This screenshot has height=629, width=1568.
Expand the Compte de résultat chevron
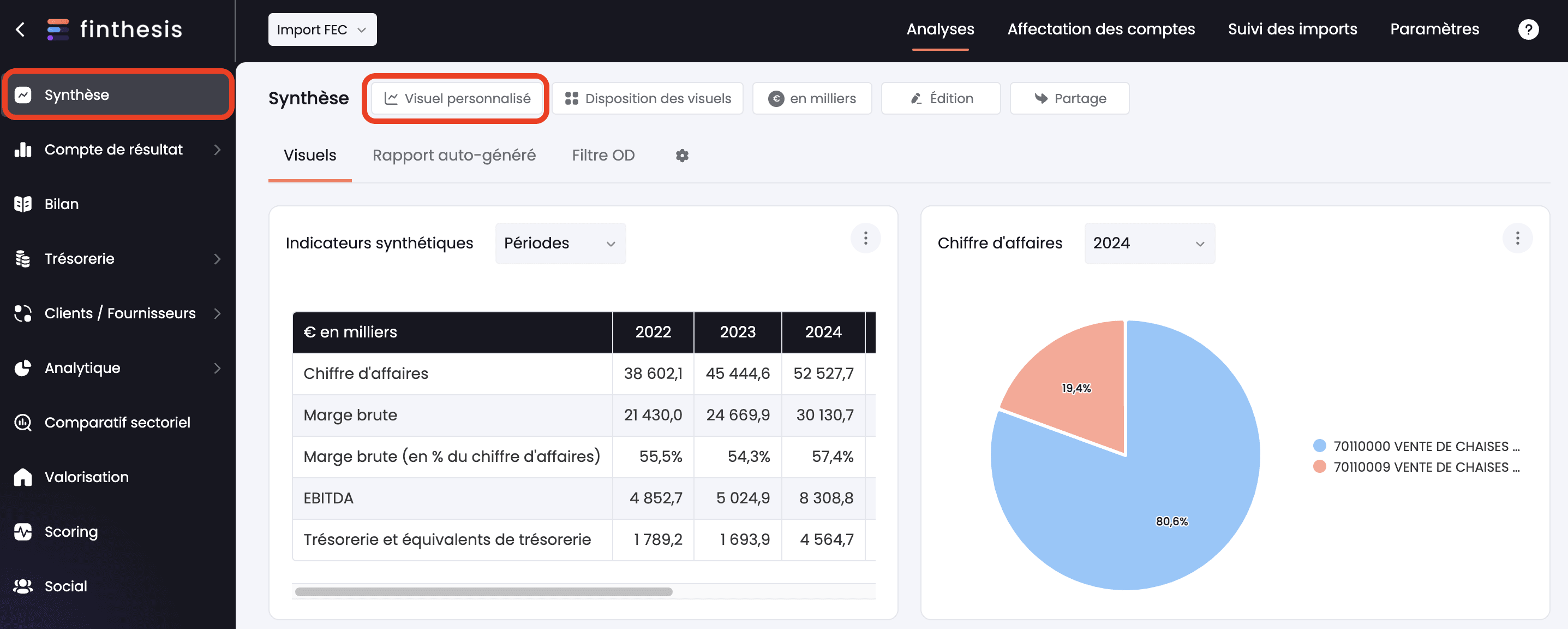point(217,150)
